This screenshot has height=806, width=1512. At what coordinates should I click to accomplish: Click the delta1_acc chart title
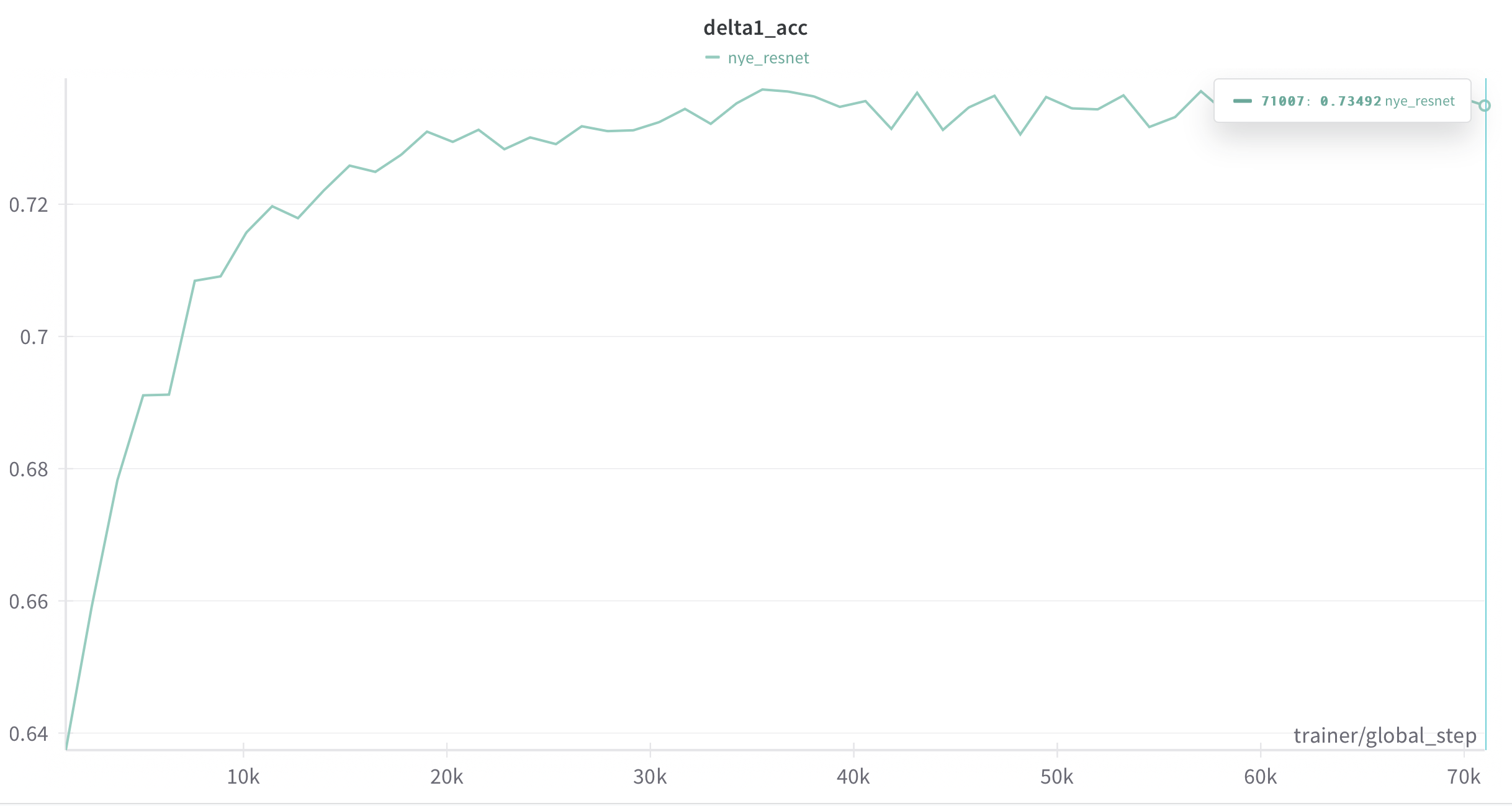coord(755,27)
